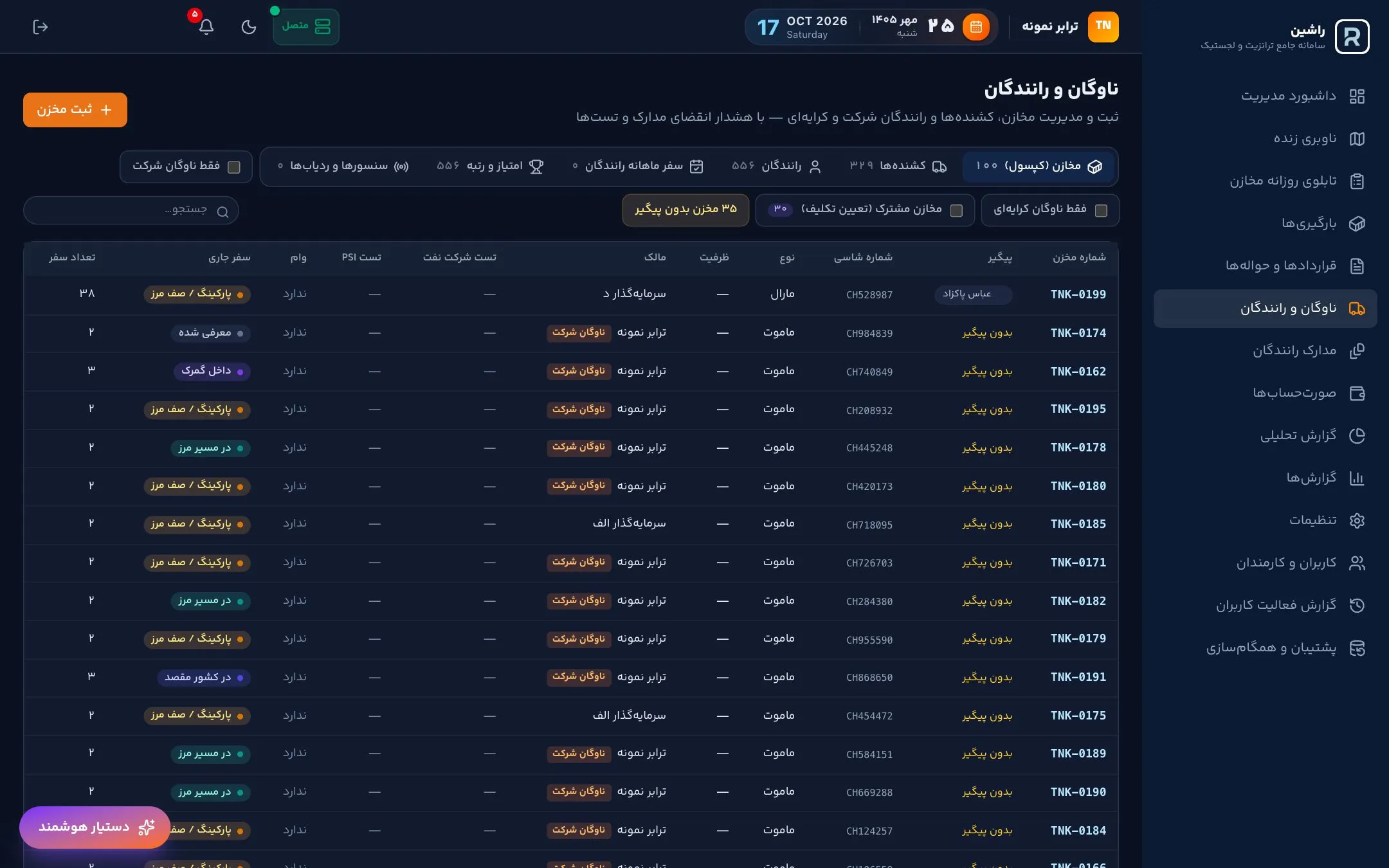The height and width of the screenshot is (868, 1389).
Task: Click داخل گمرک status badge
Action: point(212,371)
